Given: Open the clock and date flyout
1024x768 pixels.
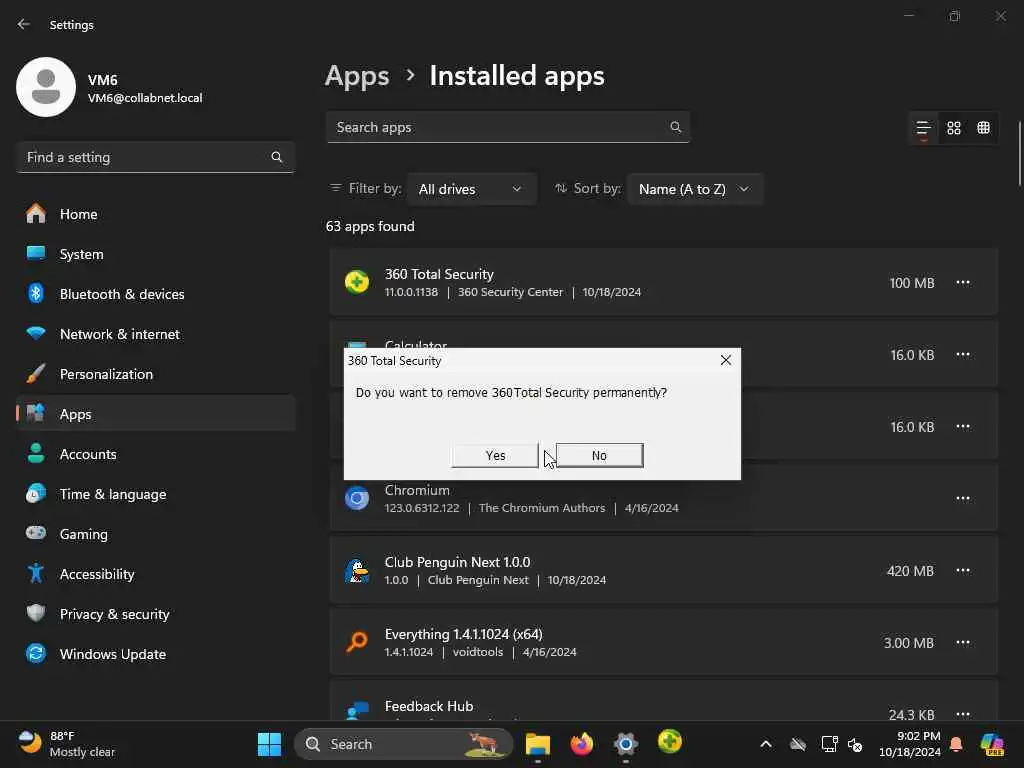Looking at the screenshot, I should (909, 744).
